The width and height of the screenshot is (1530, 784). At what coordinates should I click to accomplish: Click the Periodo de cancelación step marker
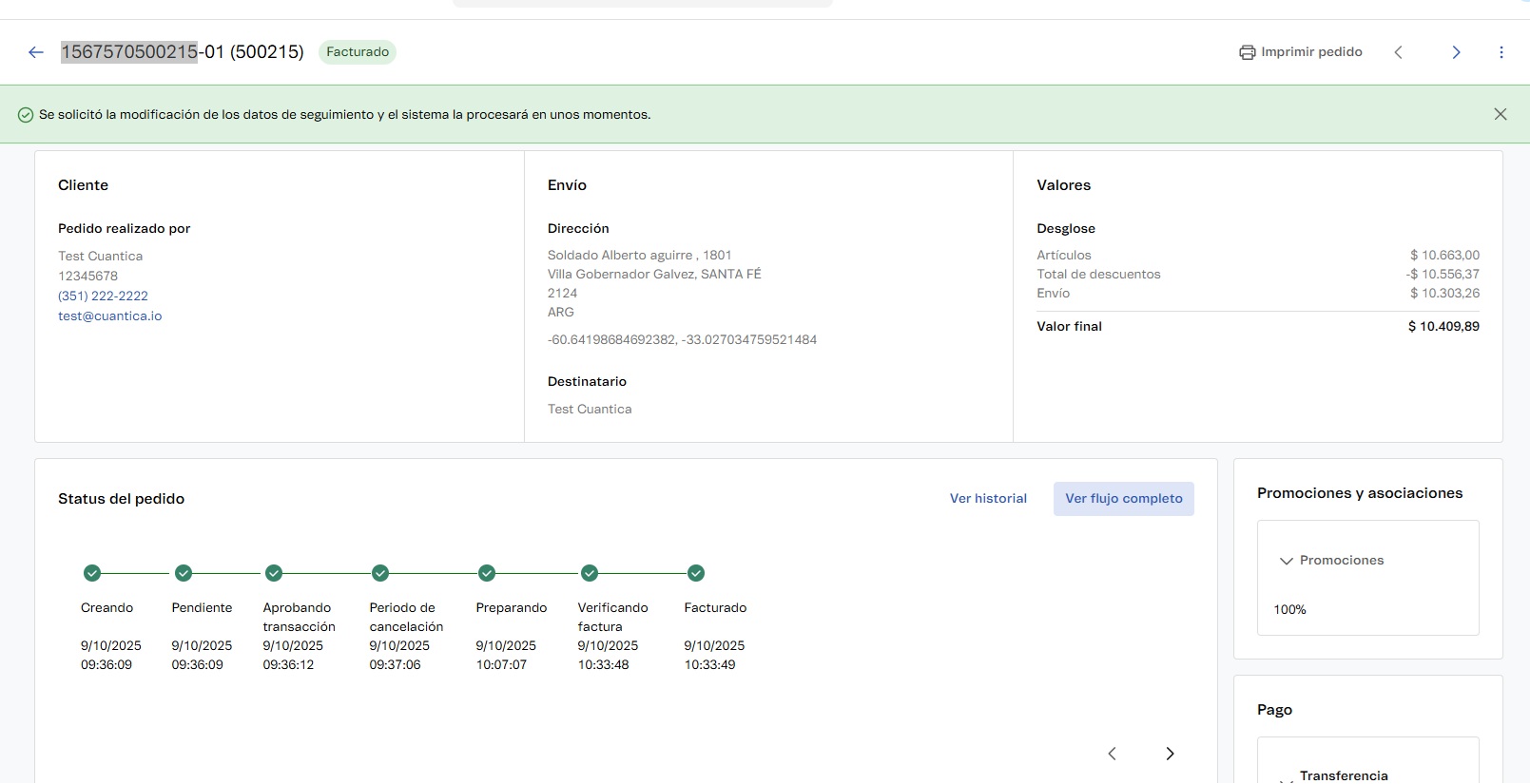(380, 573)
